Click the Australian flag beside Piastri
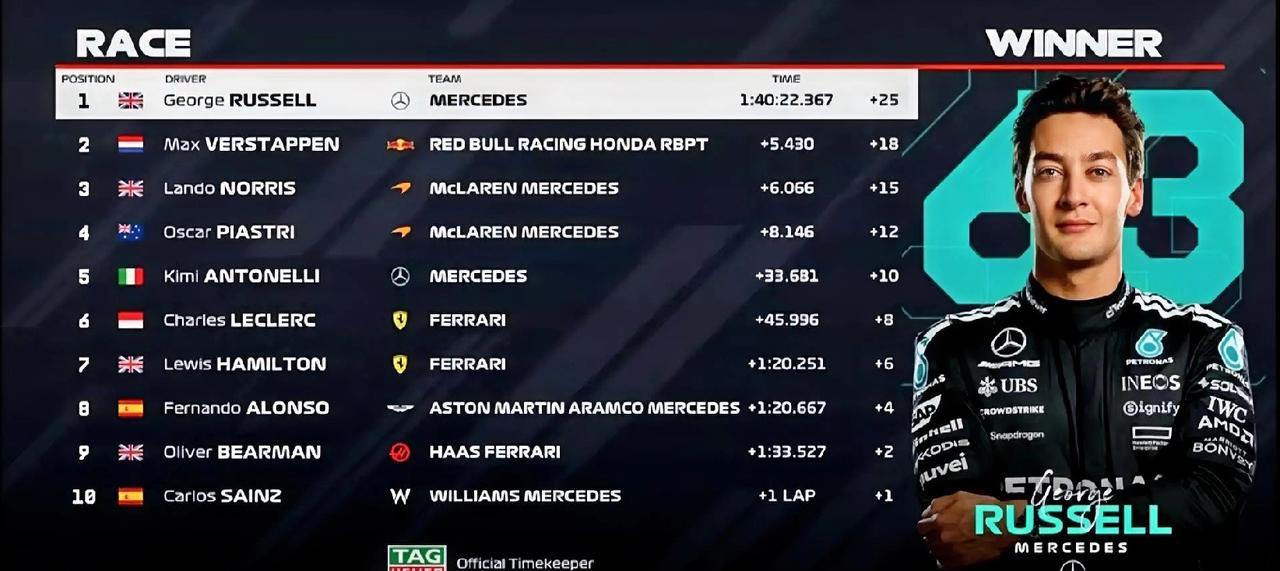This screenshot has height=571, width=1280. tap(131, 232)
